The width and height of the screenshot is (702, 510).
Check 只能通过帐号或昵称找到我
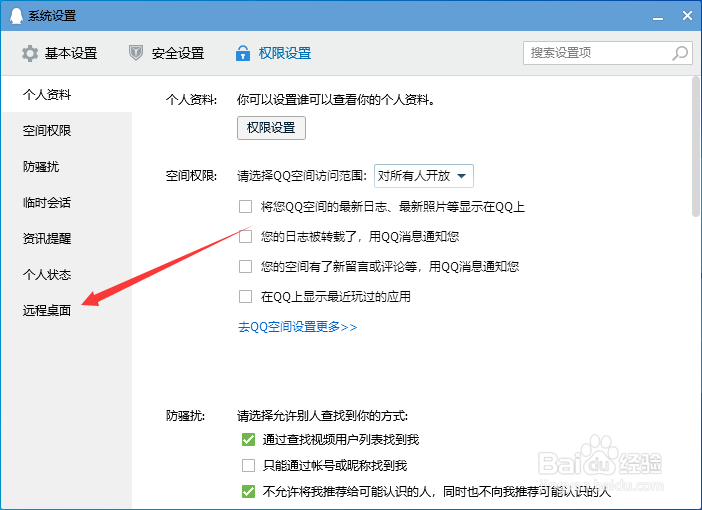tap(248, 466)
